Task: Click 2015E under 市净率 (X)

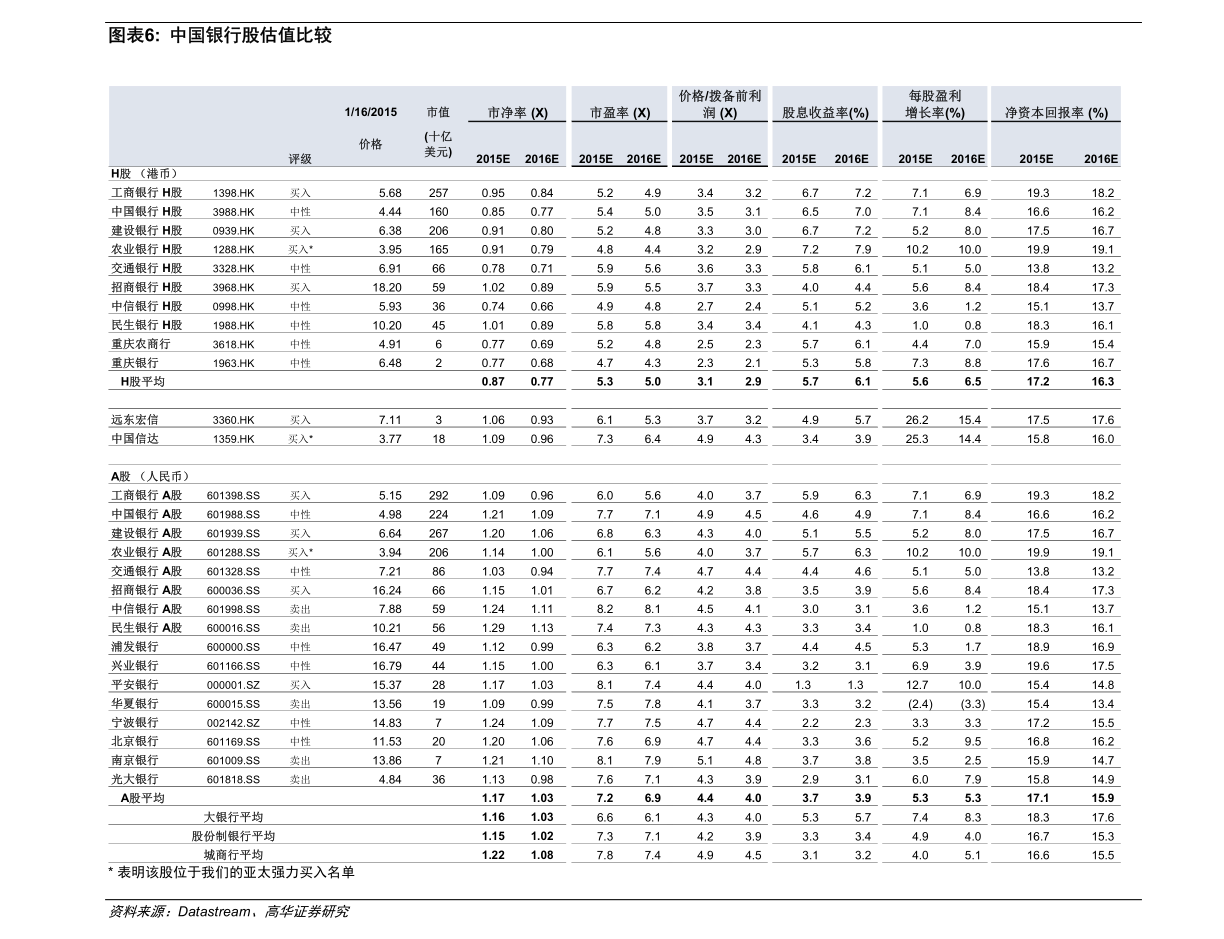Action: (493, 159)
